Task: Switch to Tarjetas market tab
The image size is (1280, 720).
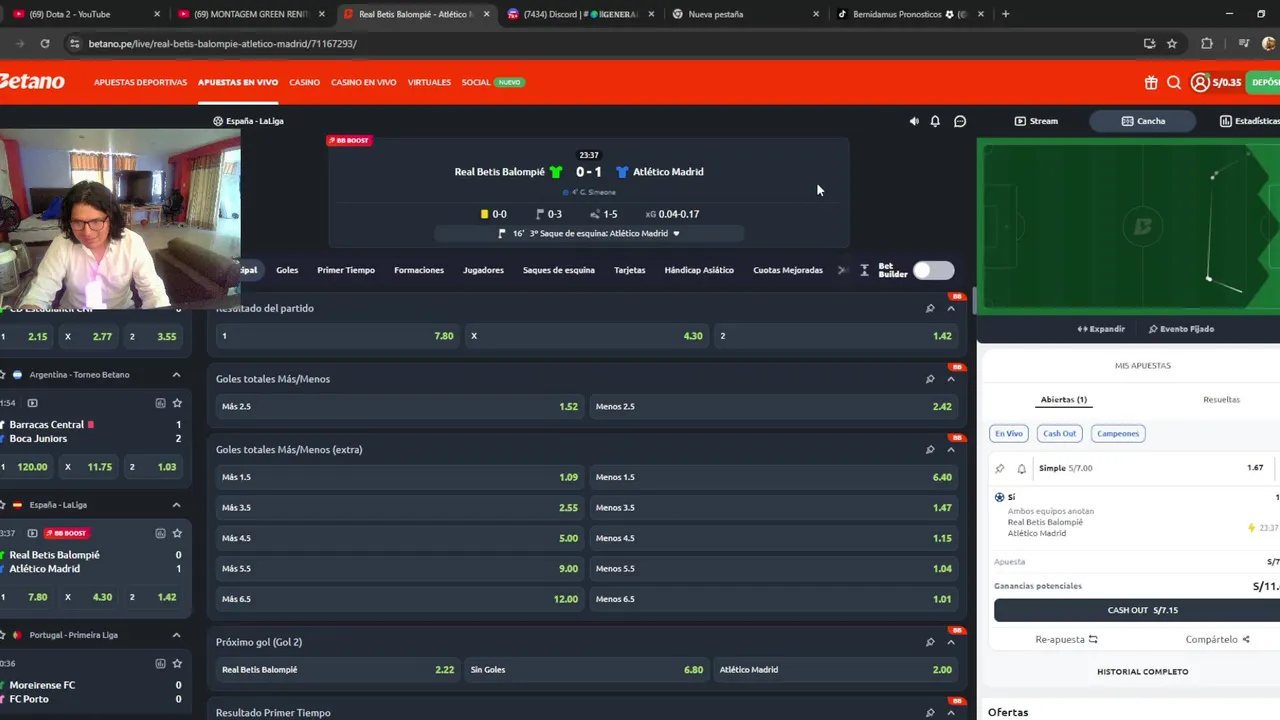Action: [630, 270]
